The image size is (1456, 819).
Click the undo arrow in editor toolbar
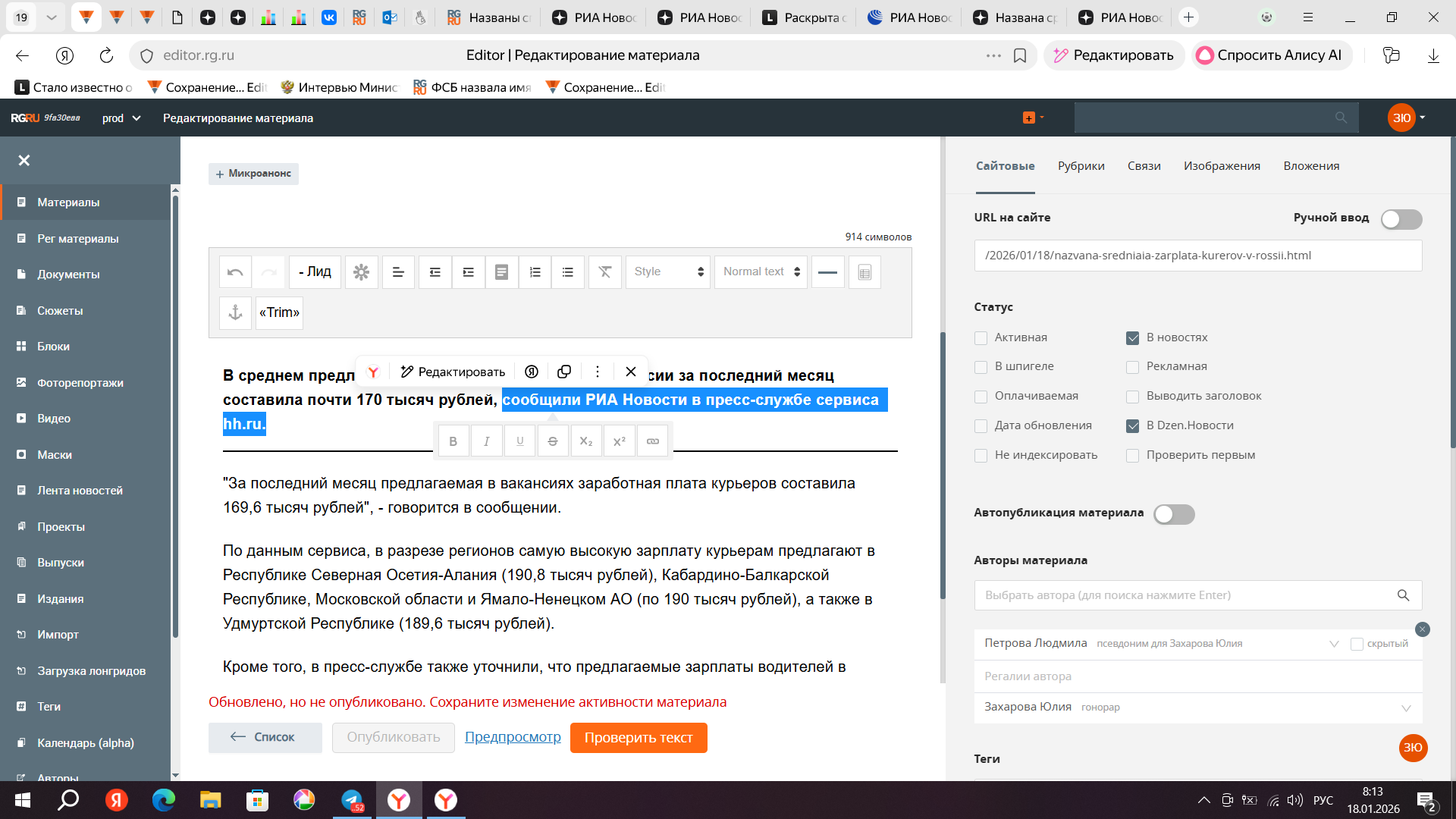(x=235, y=272)
